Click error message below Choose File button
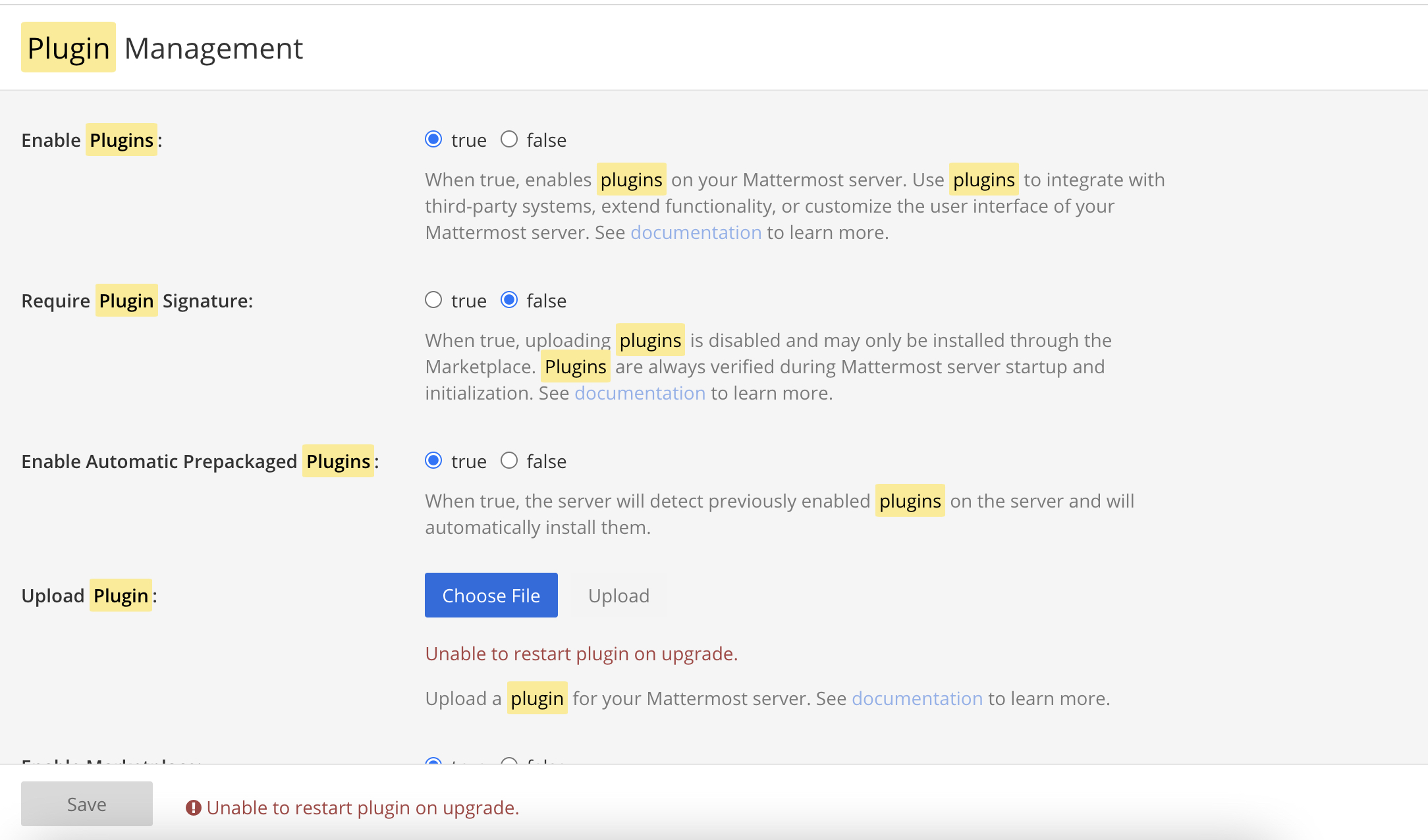This screenshot has width=1428, height=840. click(x=581, y=654)
